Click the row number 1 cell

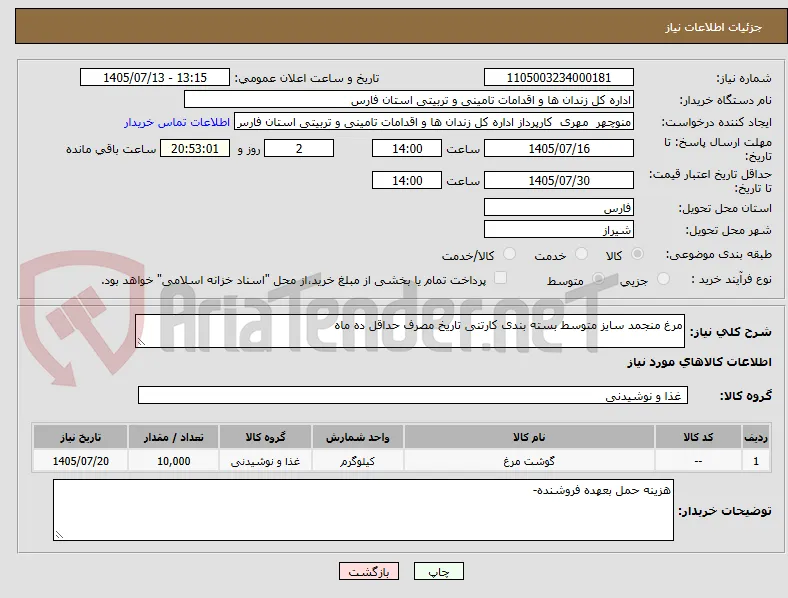(756, 461)
